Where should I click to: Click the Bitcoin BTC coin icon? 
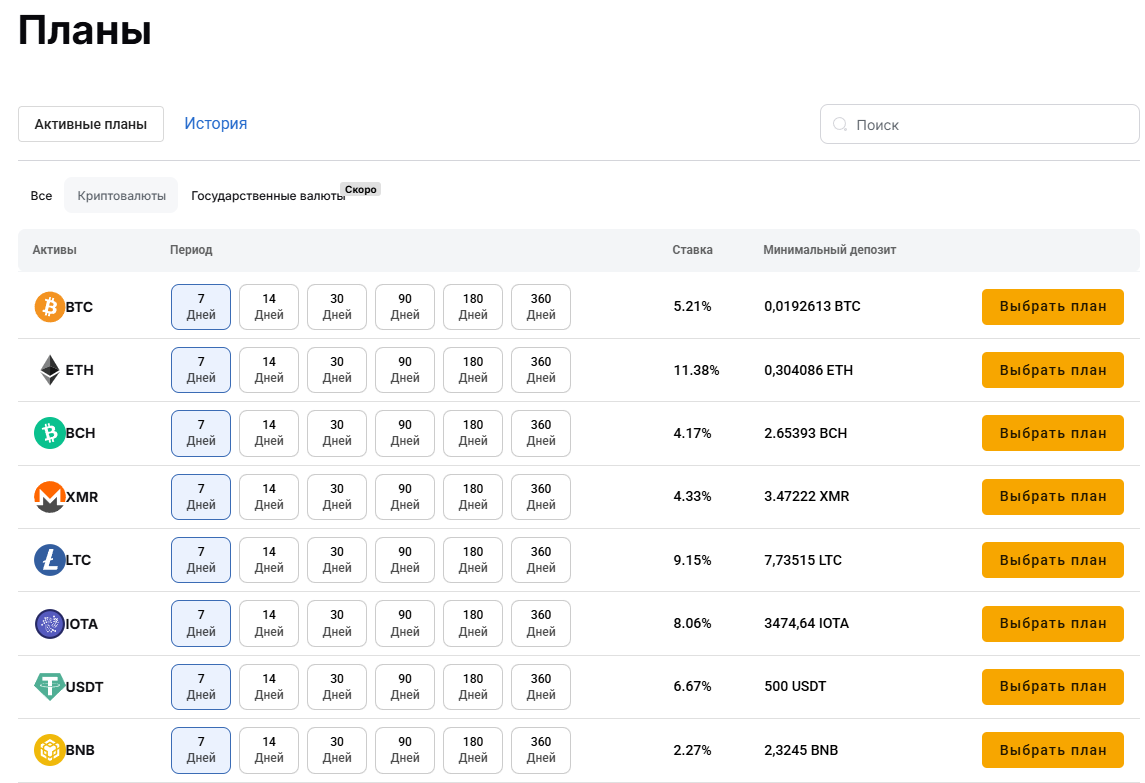(x=50, y=307)
